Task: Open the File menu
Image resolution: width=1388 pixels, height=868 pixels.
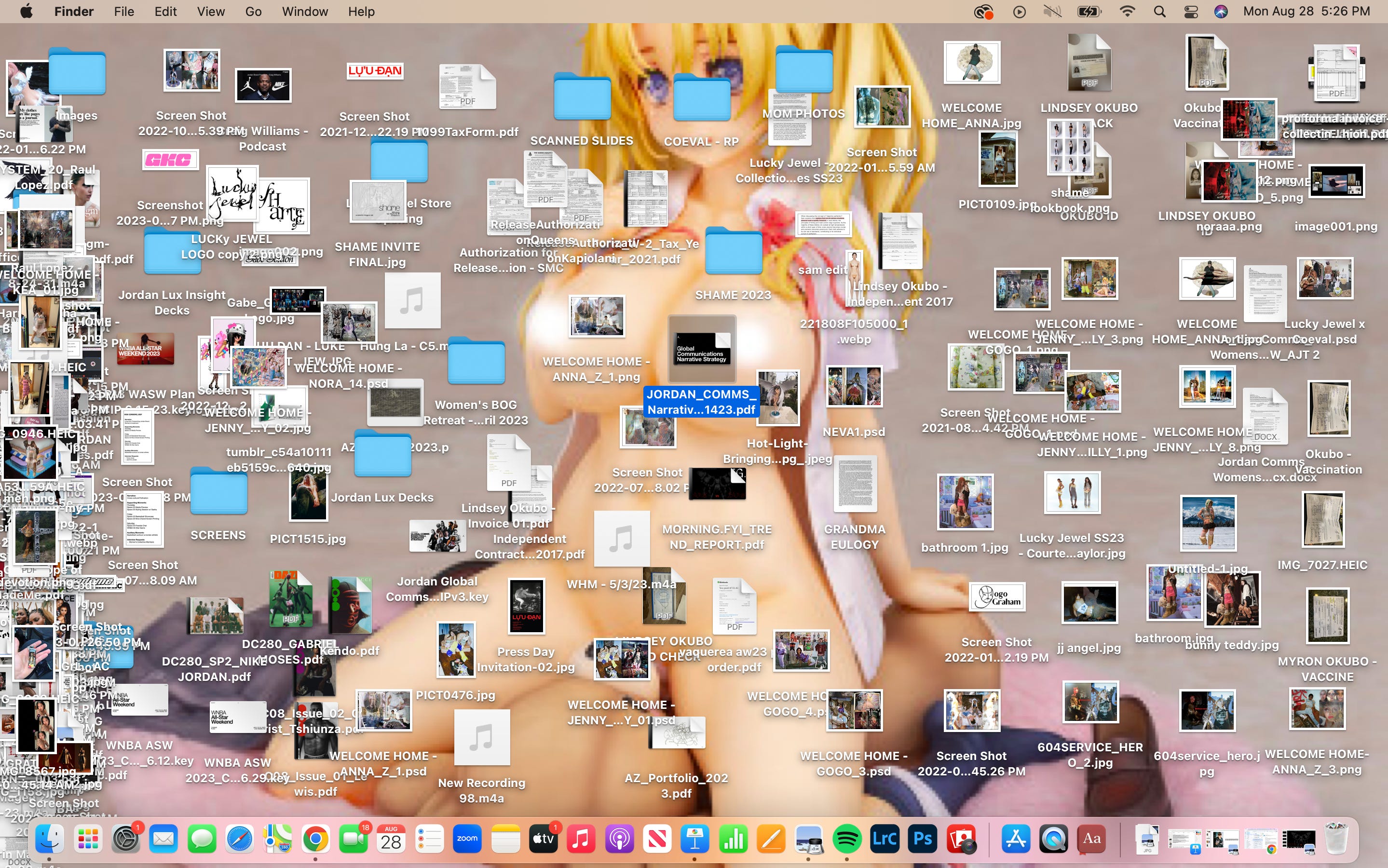Action: coord(124,12)
